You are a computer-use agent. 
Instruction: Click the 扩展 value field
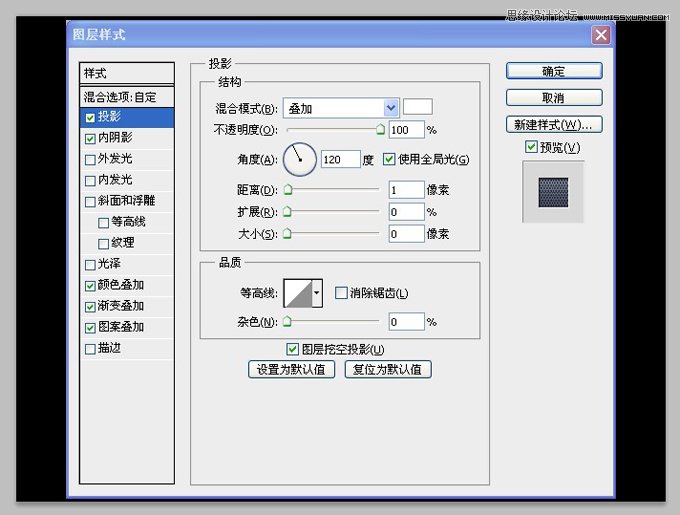(406, 212)
